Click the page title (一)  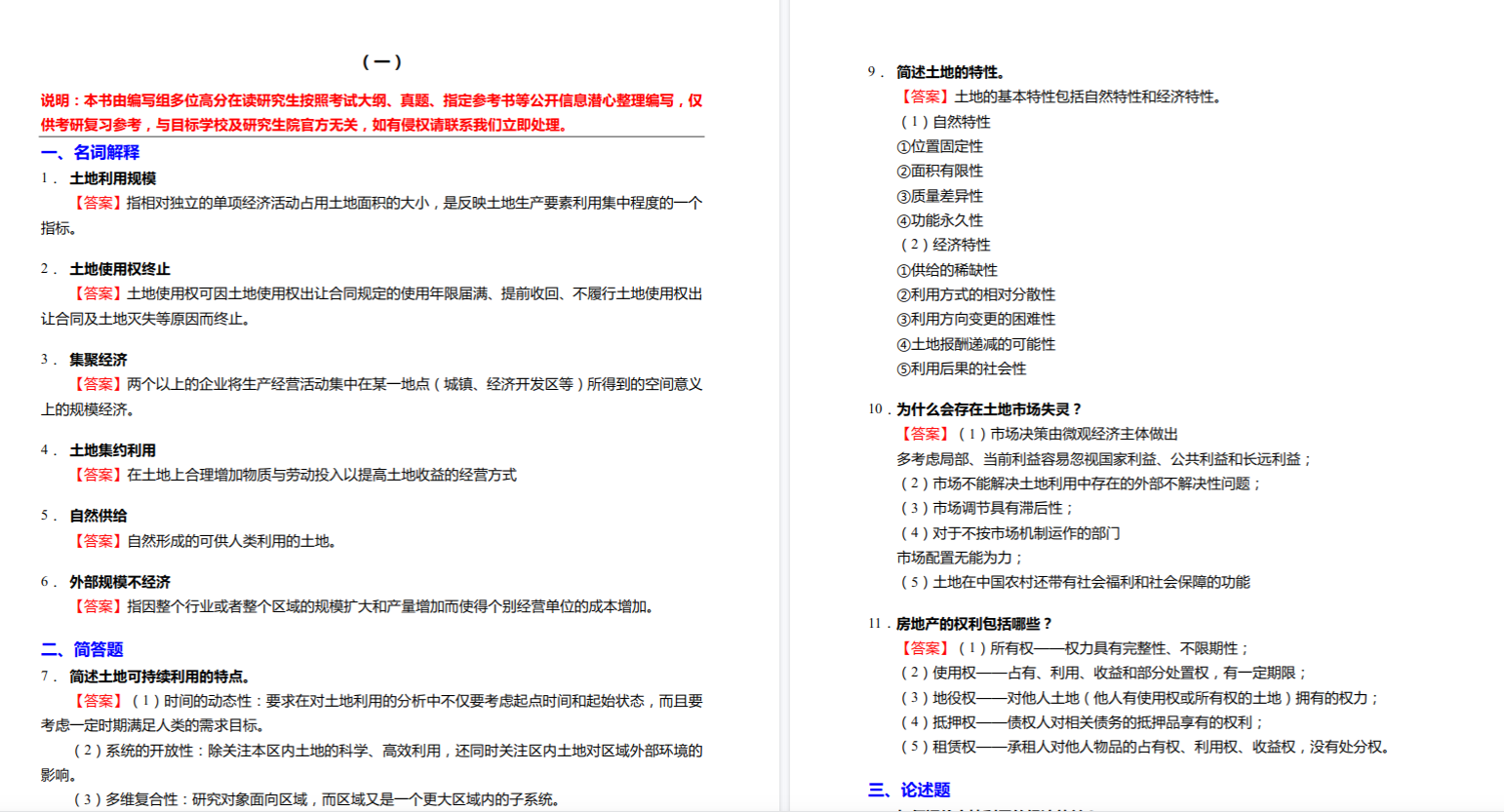pos(381,62)
